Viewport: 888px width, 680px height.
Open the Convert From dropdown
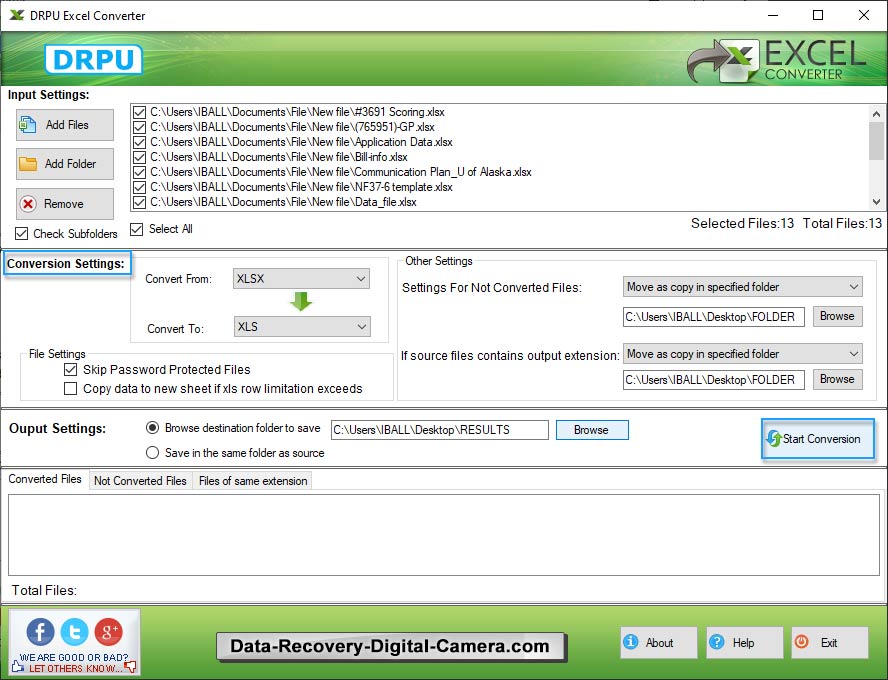[x=301, y=279]
